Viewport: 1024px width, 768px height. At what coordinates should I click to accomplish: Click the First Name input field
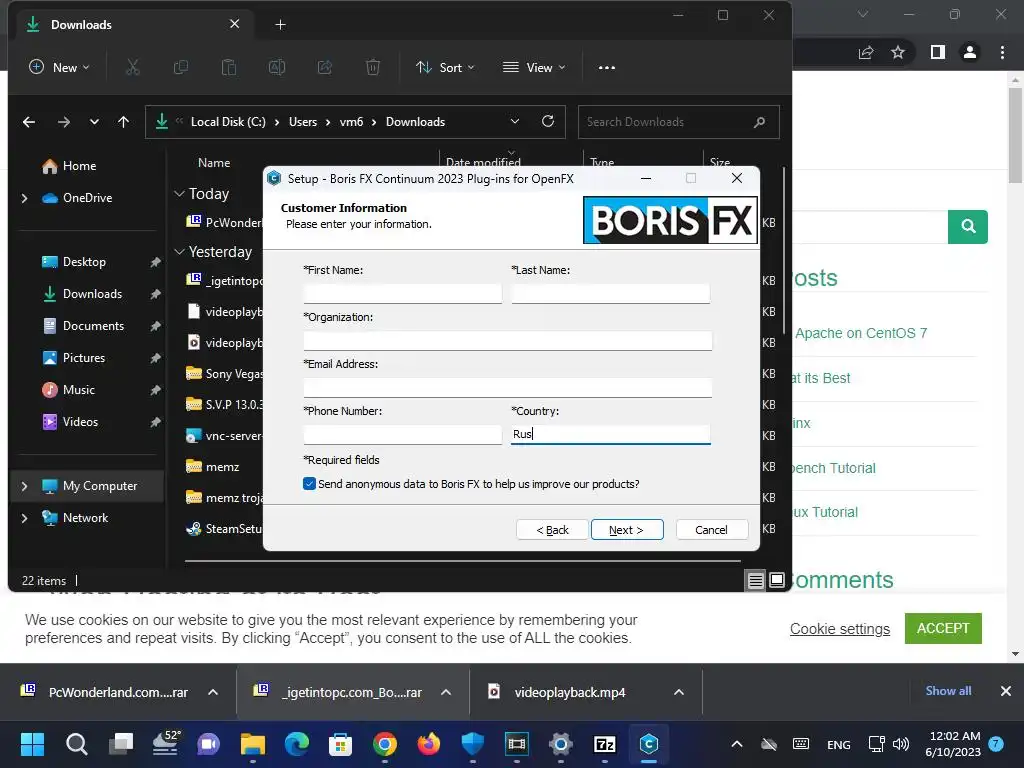pyautogui.click(x=402, y=293)
